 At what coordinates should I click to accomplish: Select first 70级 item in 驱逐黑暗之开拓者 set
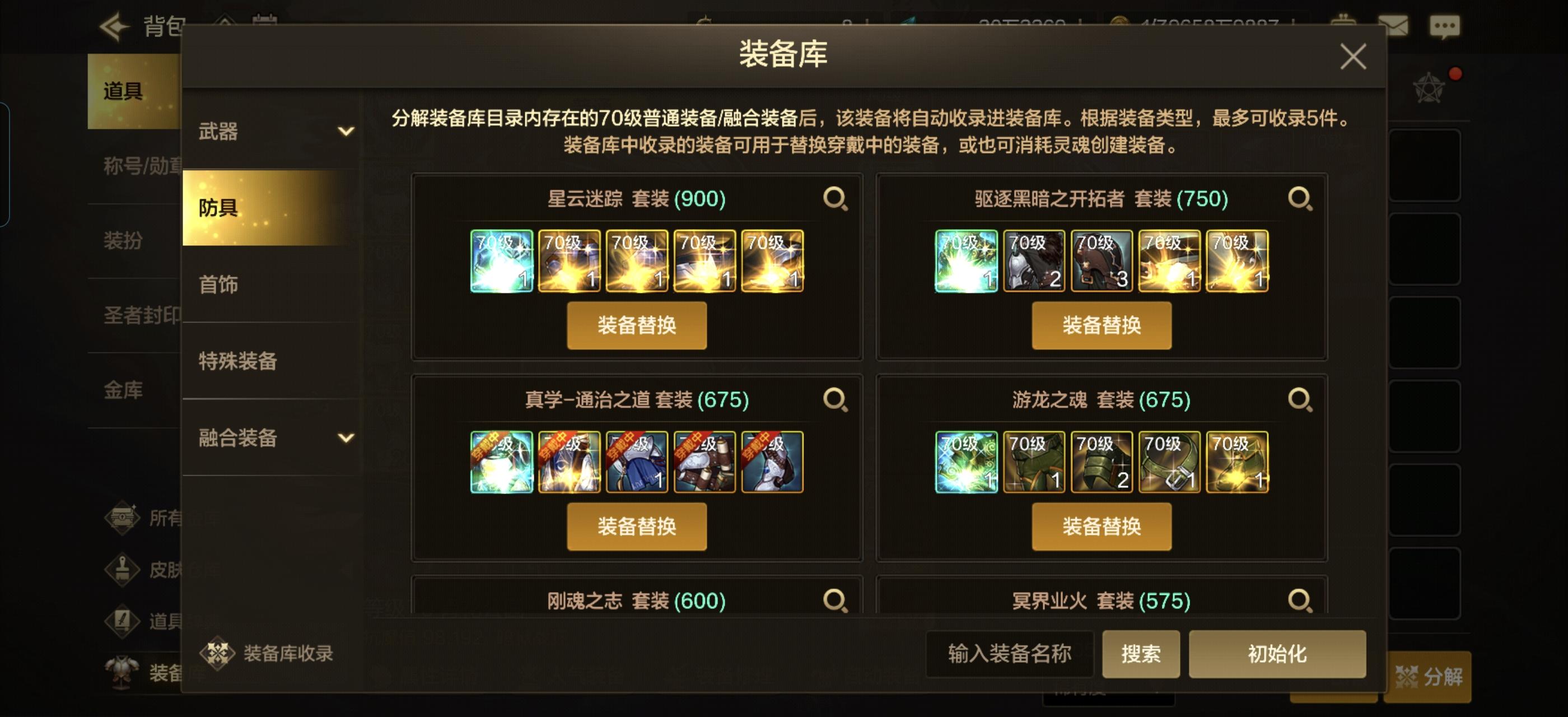[x=966, y=260]
